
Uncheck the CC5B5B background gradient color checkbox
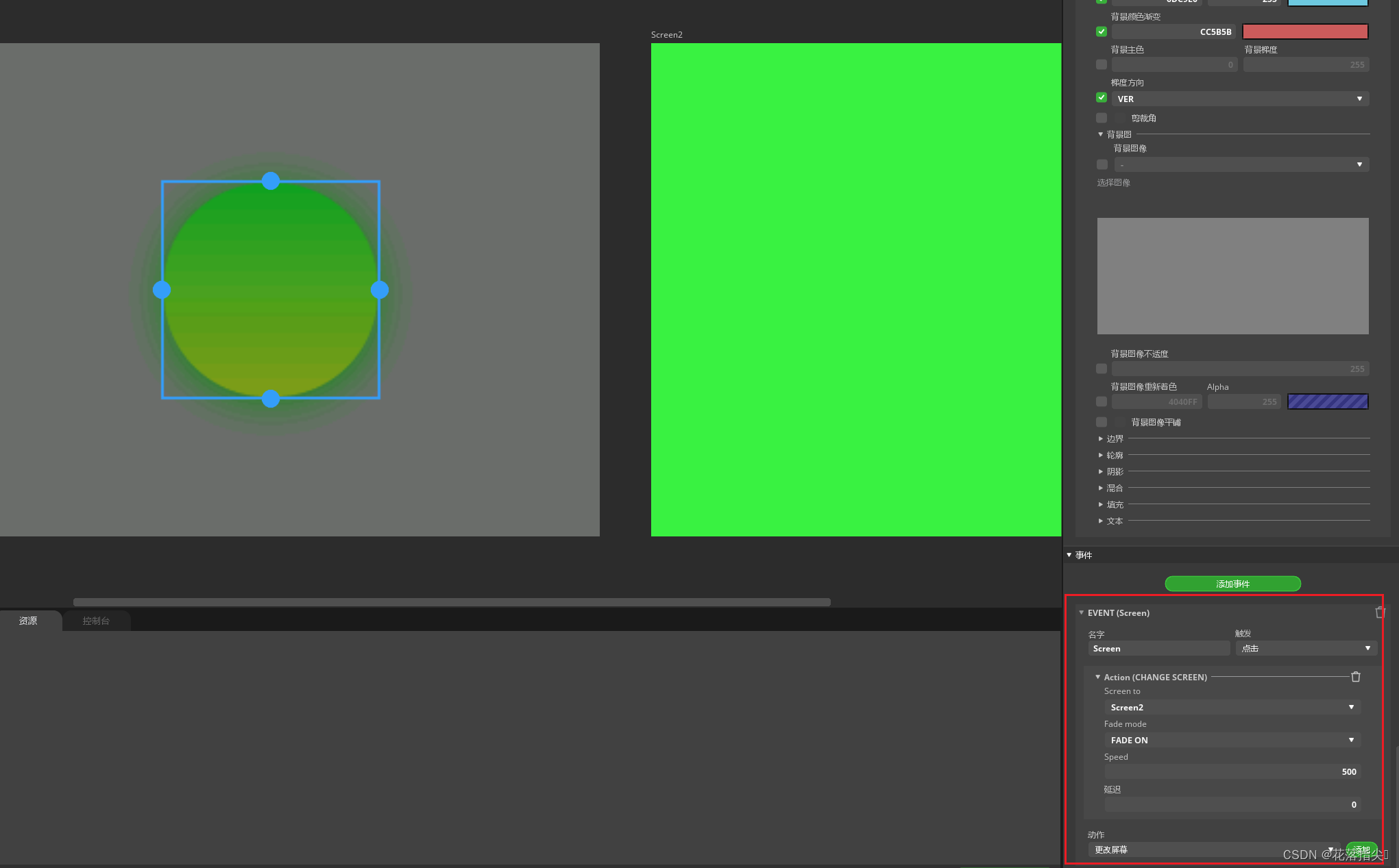click(1102, 32)
